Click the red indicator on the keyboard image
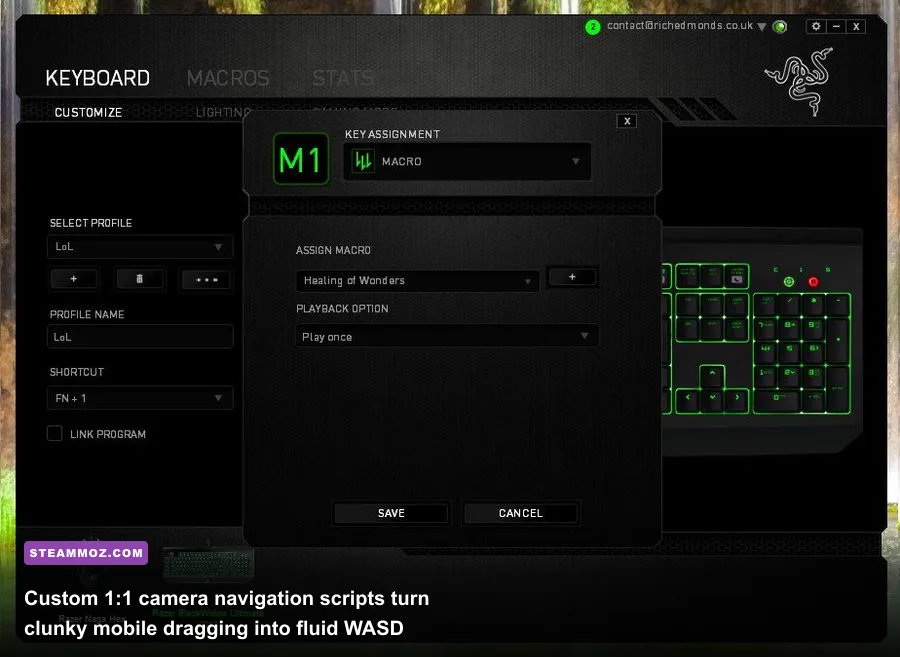900x657 pixels. 813,282
